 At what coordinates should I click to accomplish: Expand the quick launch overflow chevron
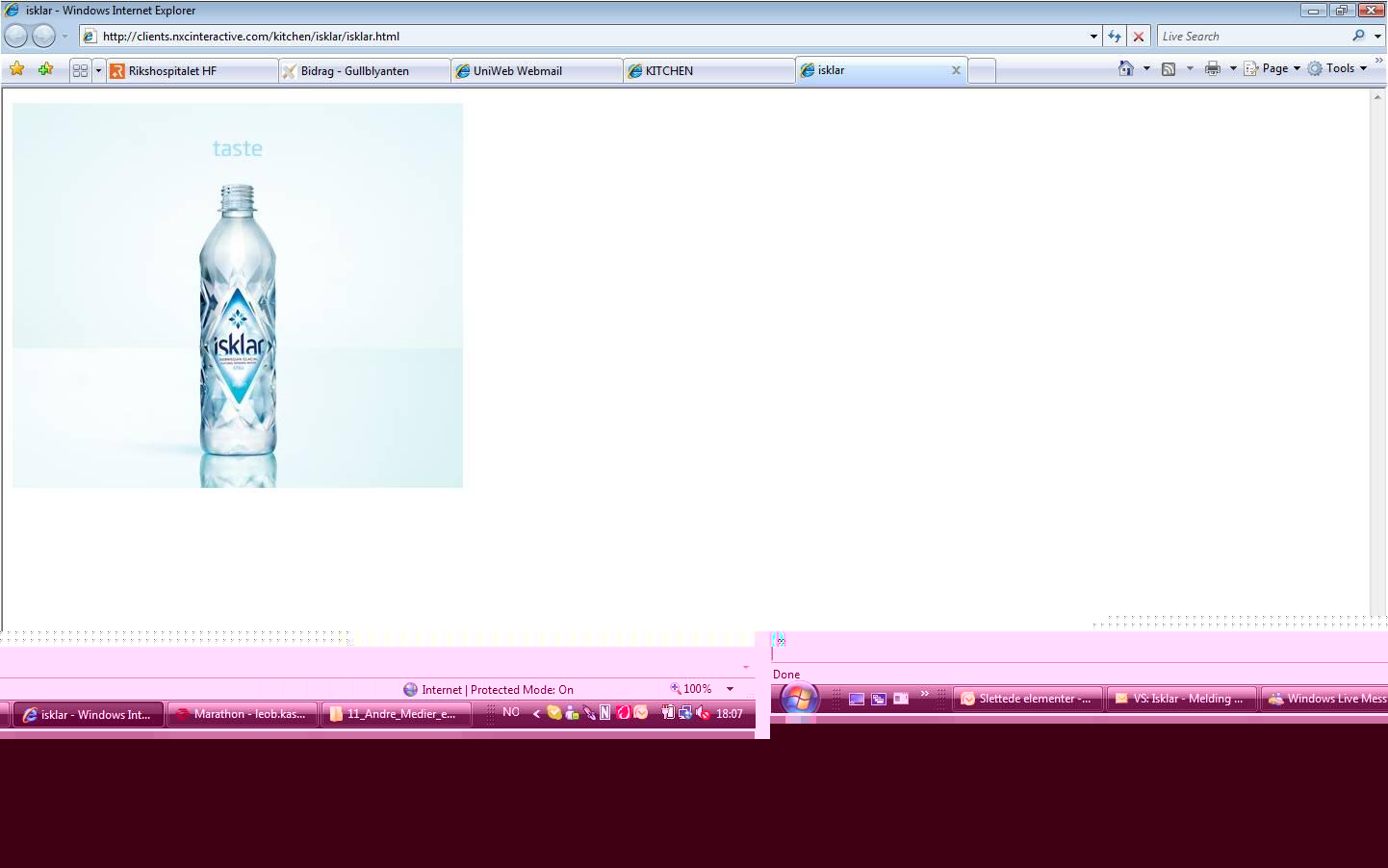tap(925, 694)
